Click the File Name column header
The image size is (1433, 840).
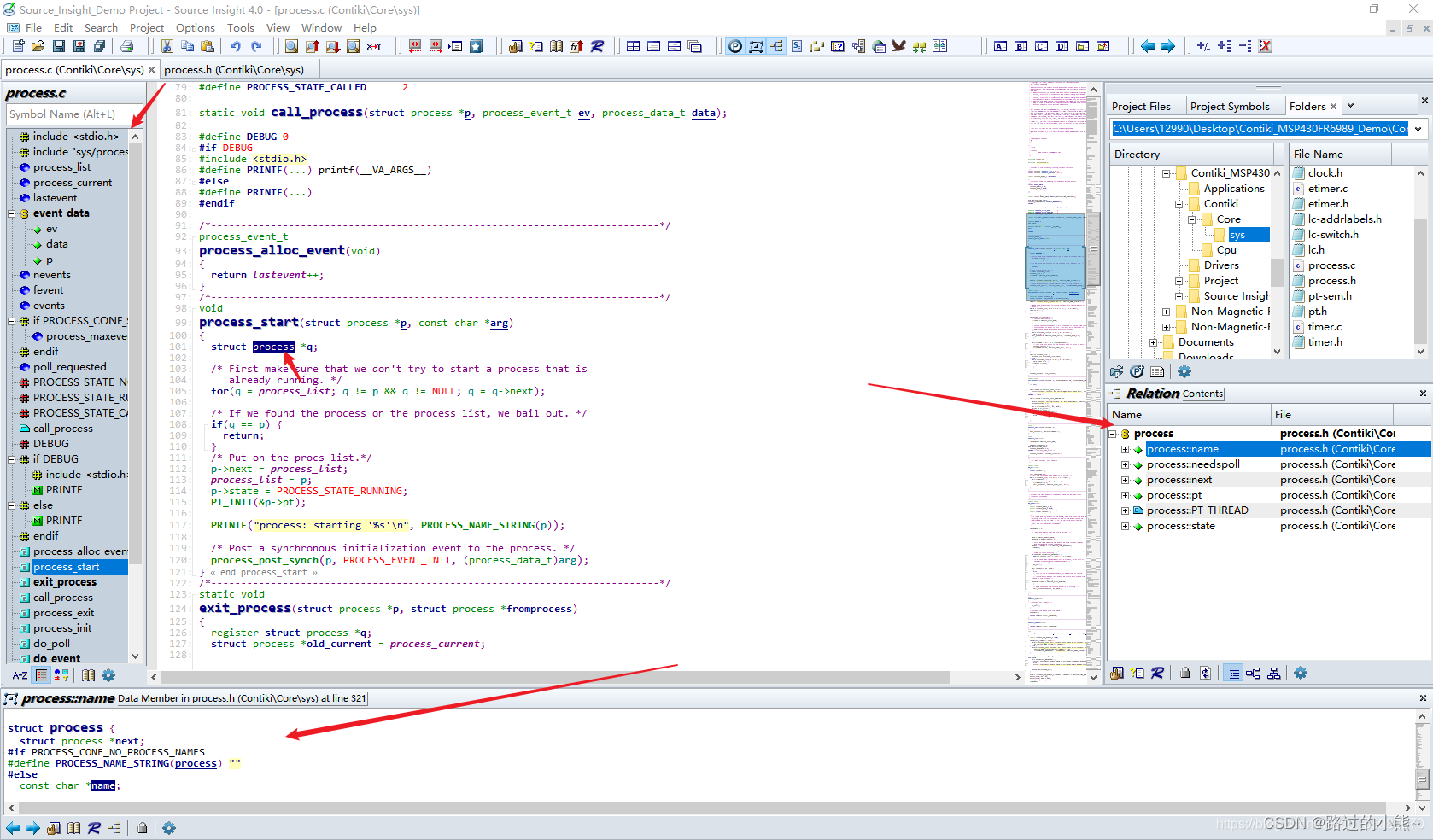click(x=1340, y=154)
